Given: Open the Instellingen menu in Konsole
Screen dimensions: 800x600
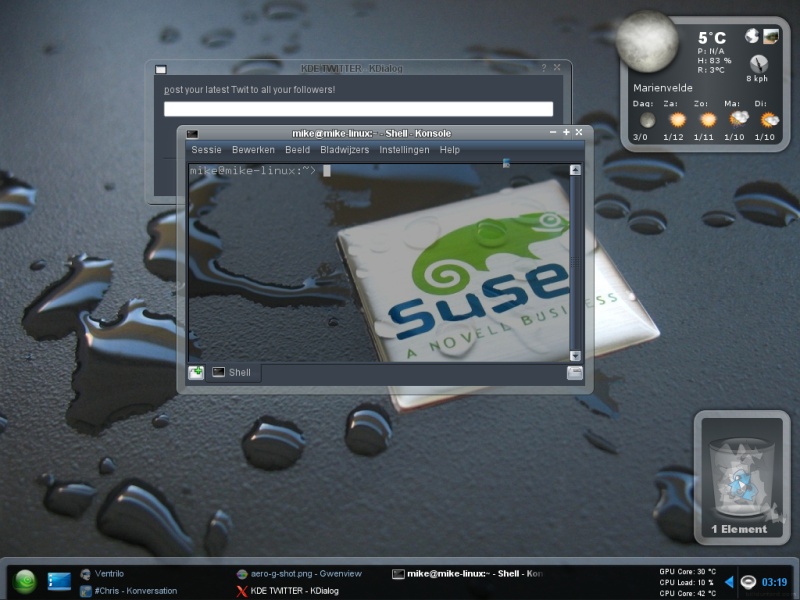Looking at the screenshot, I should [404, 150].
